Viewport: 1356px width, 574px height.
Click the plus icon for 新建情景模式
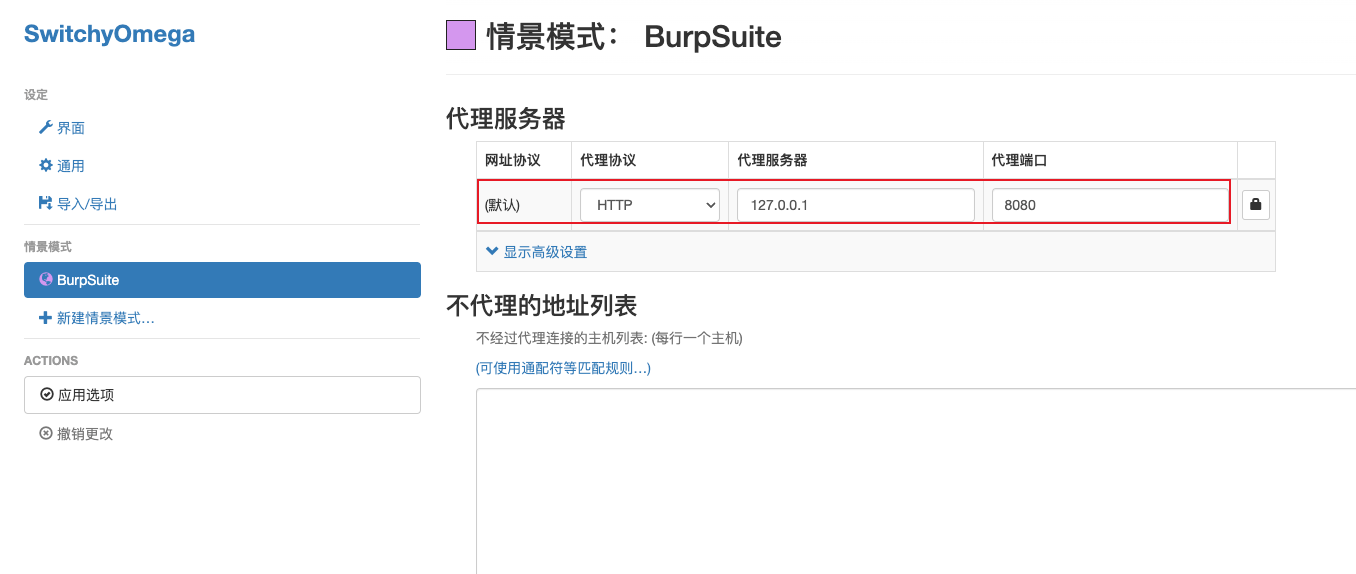point(45,318)
